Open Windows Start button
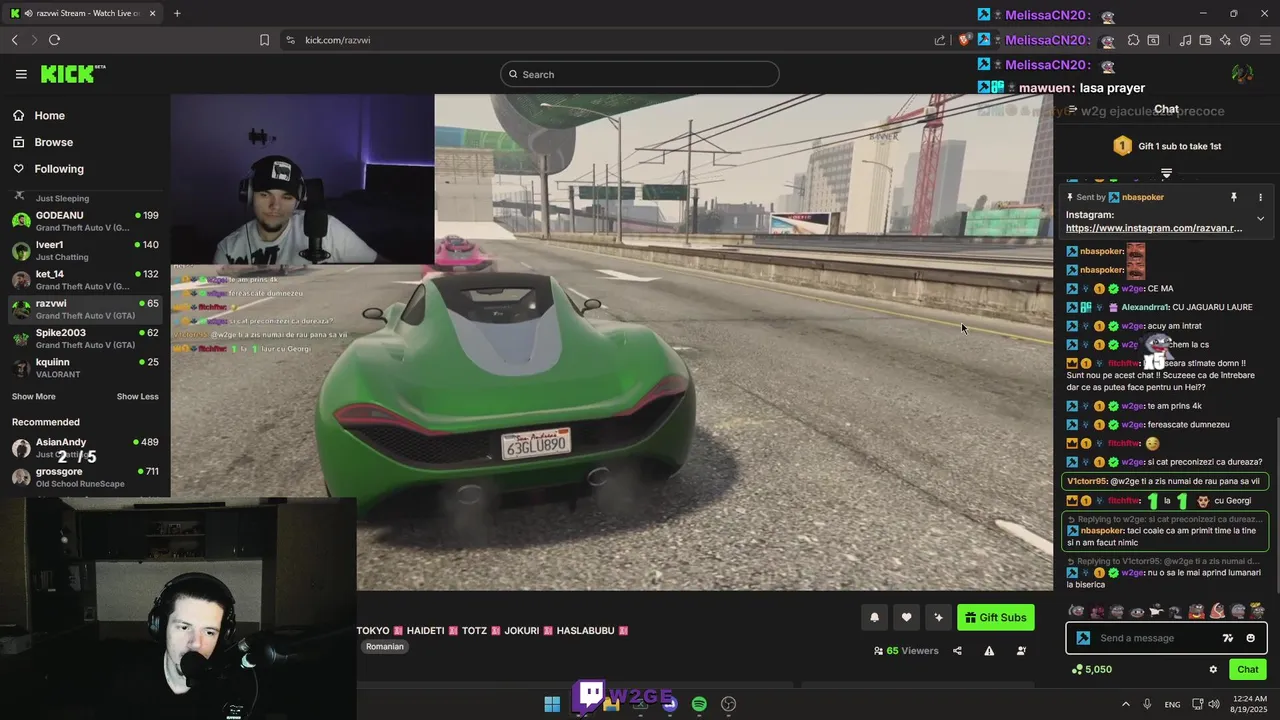The image size is (1280, 720). click(552, 704)
